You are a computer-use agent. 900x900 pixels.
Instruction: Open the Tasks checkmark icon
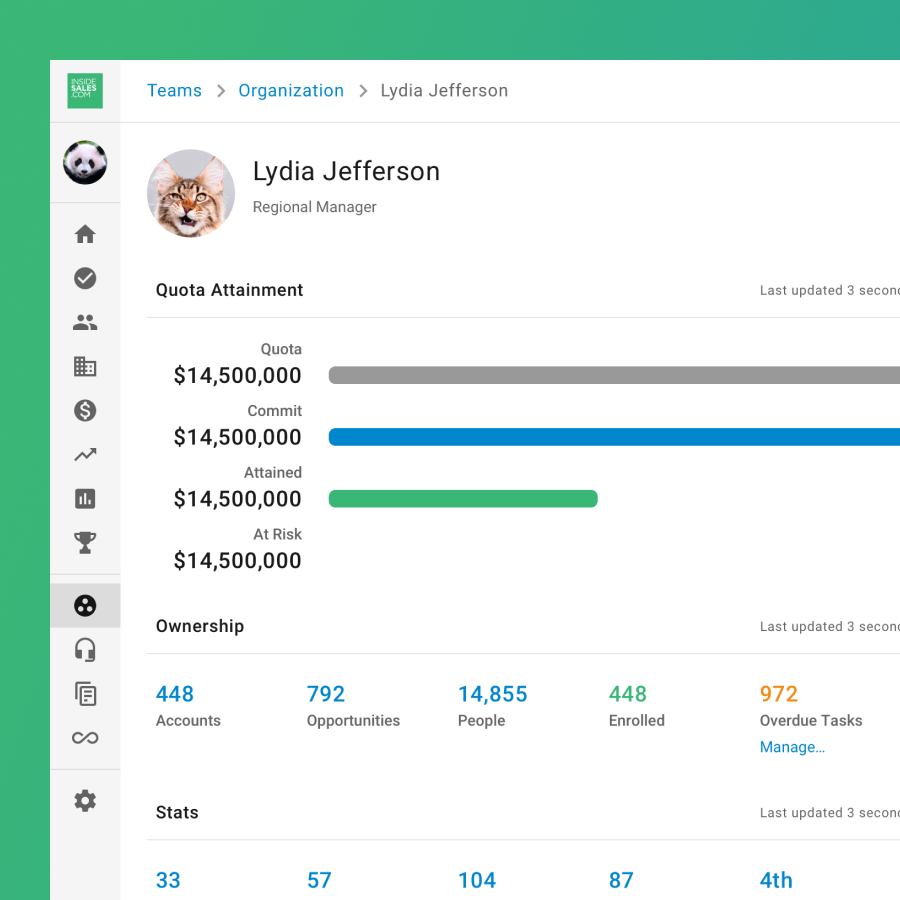pyautogui.click(x=85, y=278)
